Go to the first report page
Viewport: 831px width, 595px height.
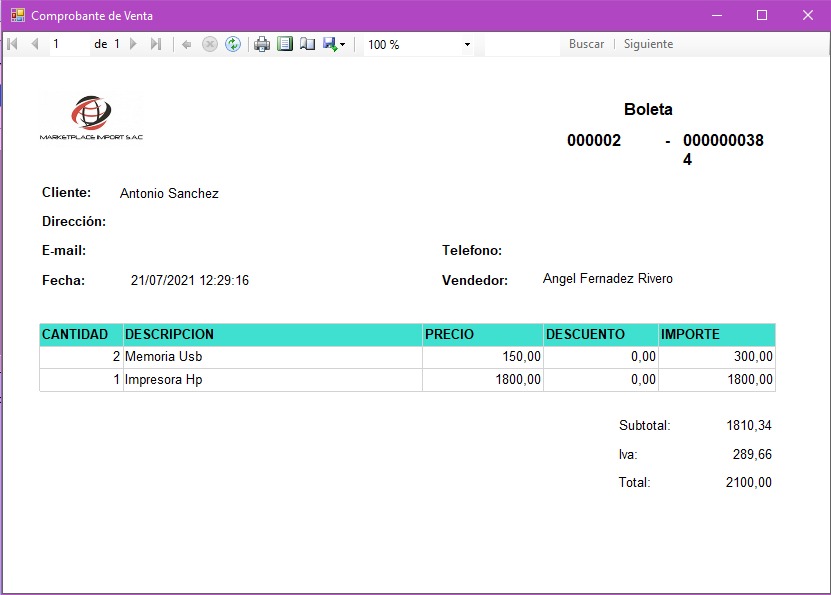[13, 44]
